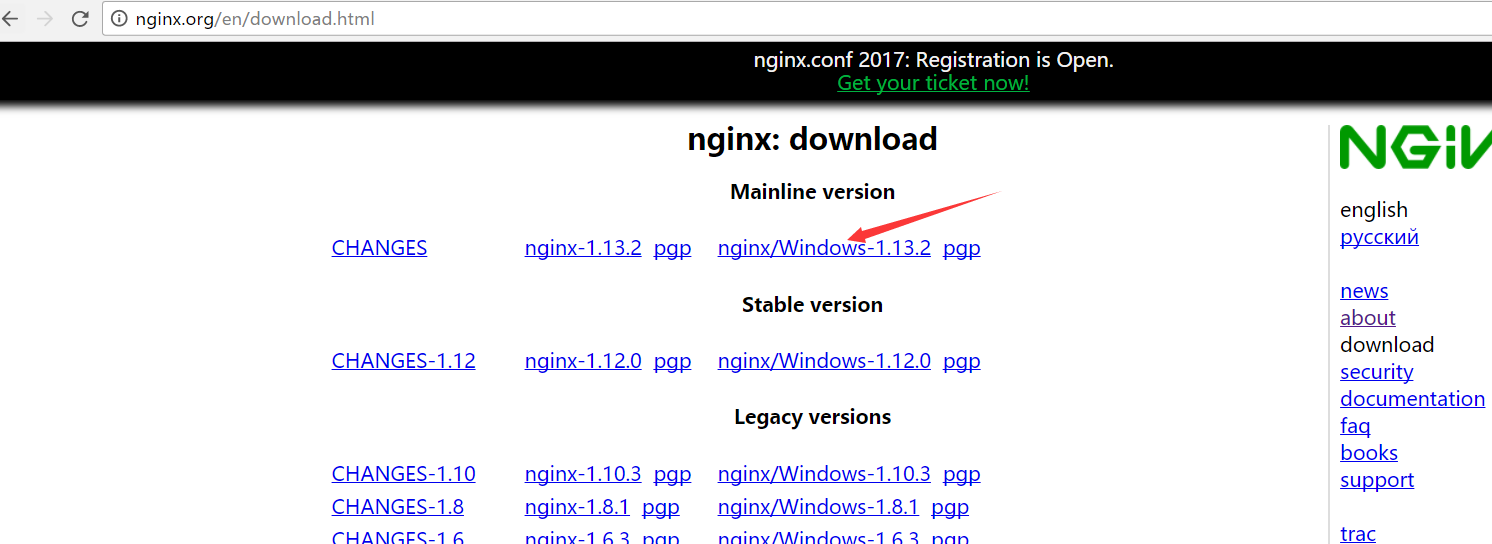Image resolution: width=1492 pixels, height=544 pixels.
Task: Download nginx/Windows-1.13.2
Action: point(824,248)
